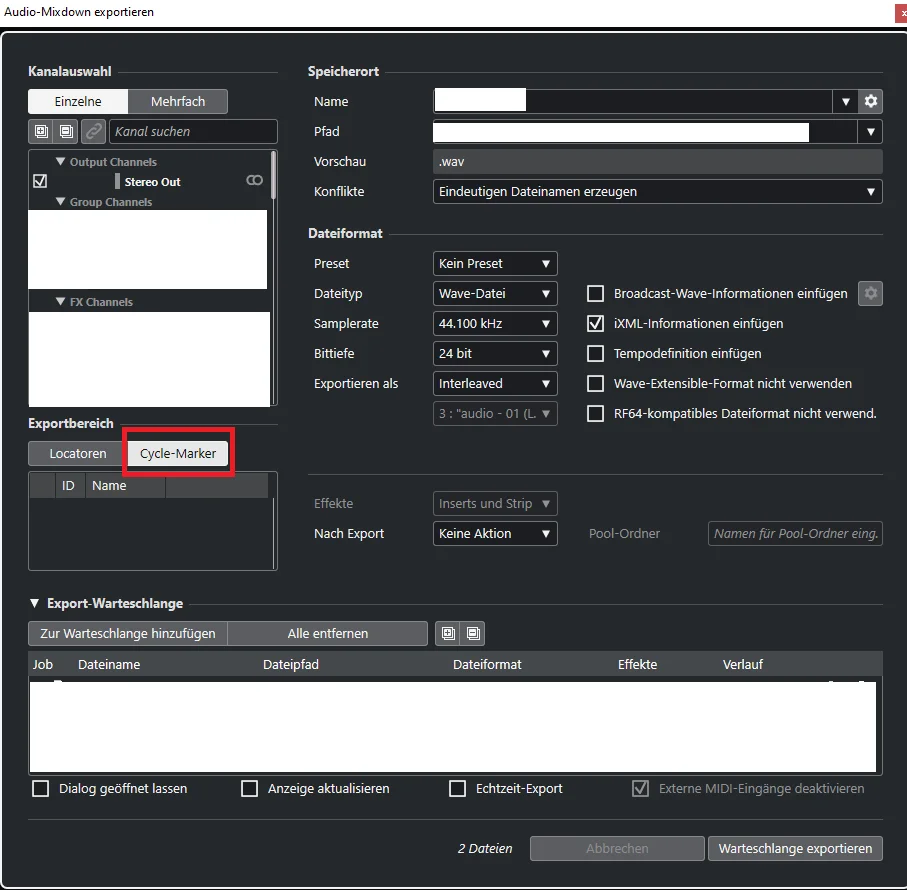Open naming scheme gear next to Name field
Image resolution: width=907 pixels, height=890 pixels.
point(870,102)
